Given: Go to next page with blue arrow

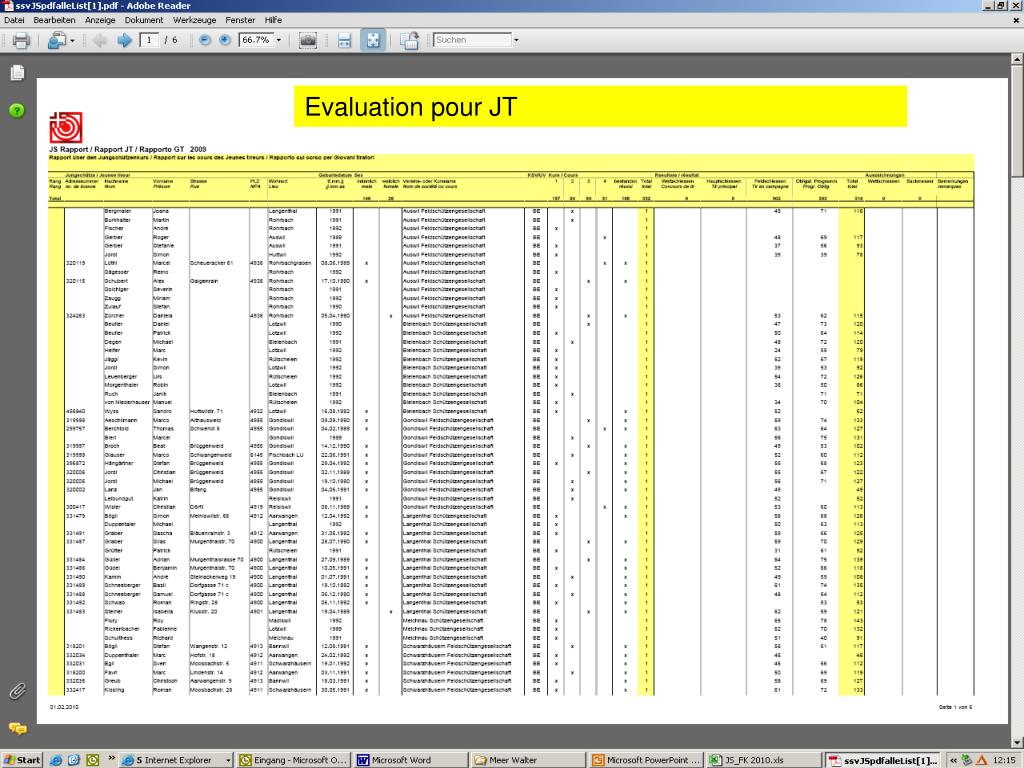Looking at the screenshot, I should (124, 40).
